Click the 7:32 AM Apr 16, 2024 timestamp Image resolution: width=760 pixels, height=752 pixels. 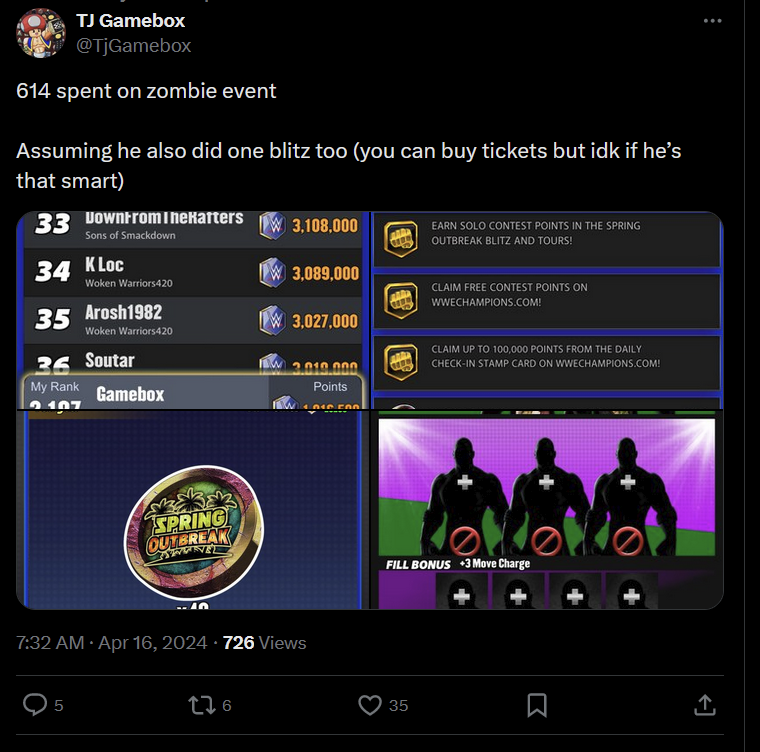[111, 643]
